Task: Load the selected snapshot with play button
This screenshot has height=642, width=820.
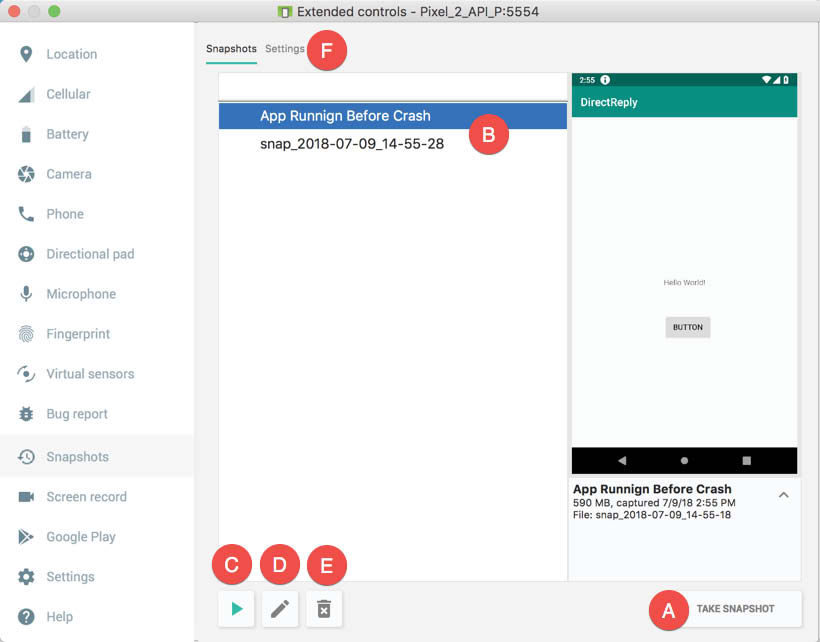Action: 236,609
